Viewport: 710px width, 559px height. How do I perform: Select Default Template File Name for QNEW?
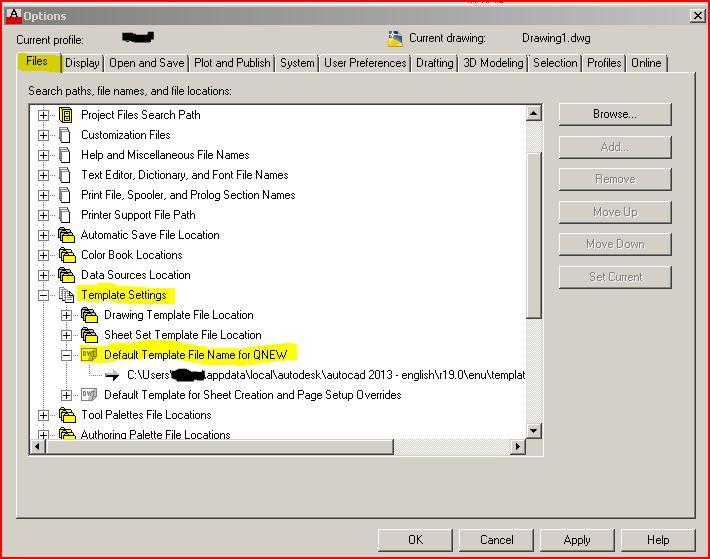[196, 355]
